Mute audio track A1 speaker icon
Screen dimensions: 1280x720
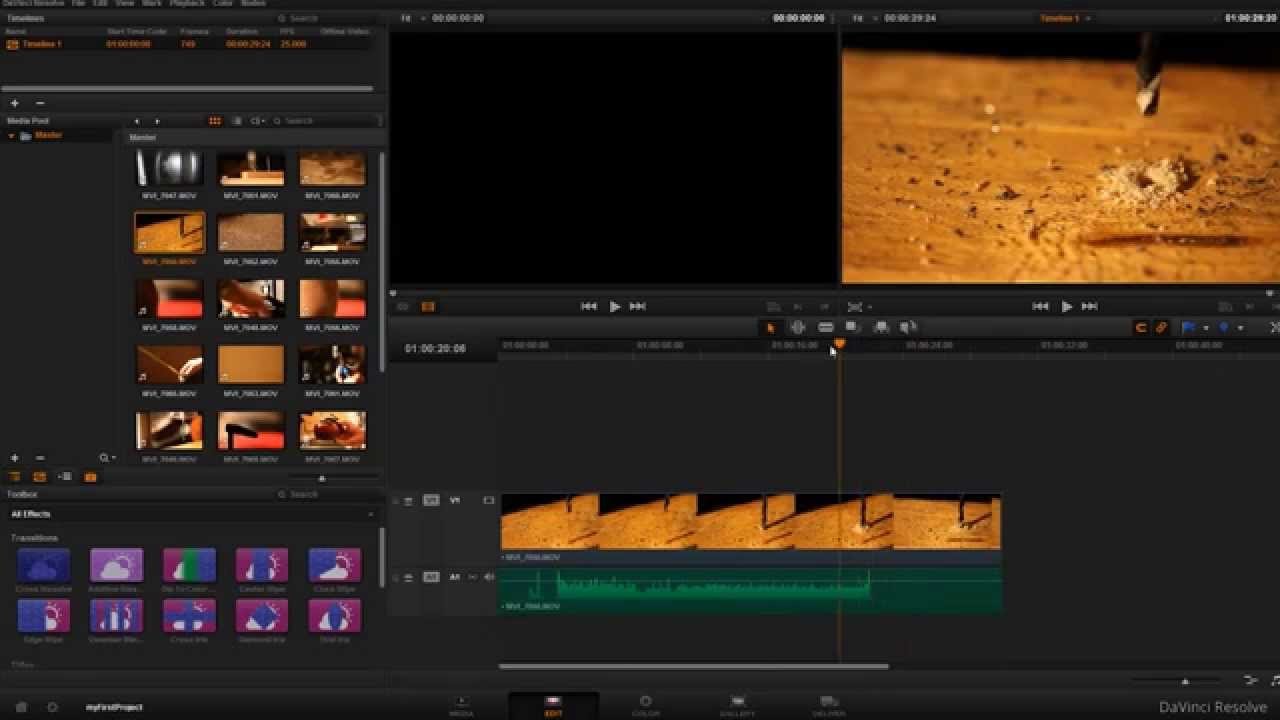(489, 577)
